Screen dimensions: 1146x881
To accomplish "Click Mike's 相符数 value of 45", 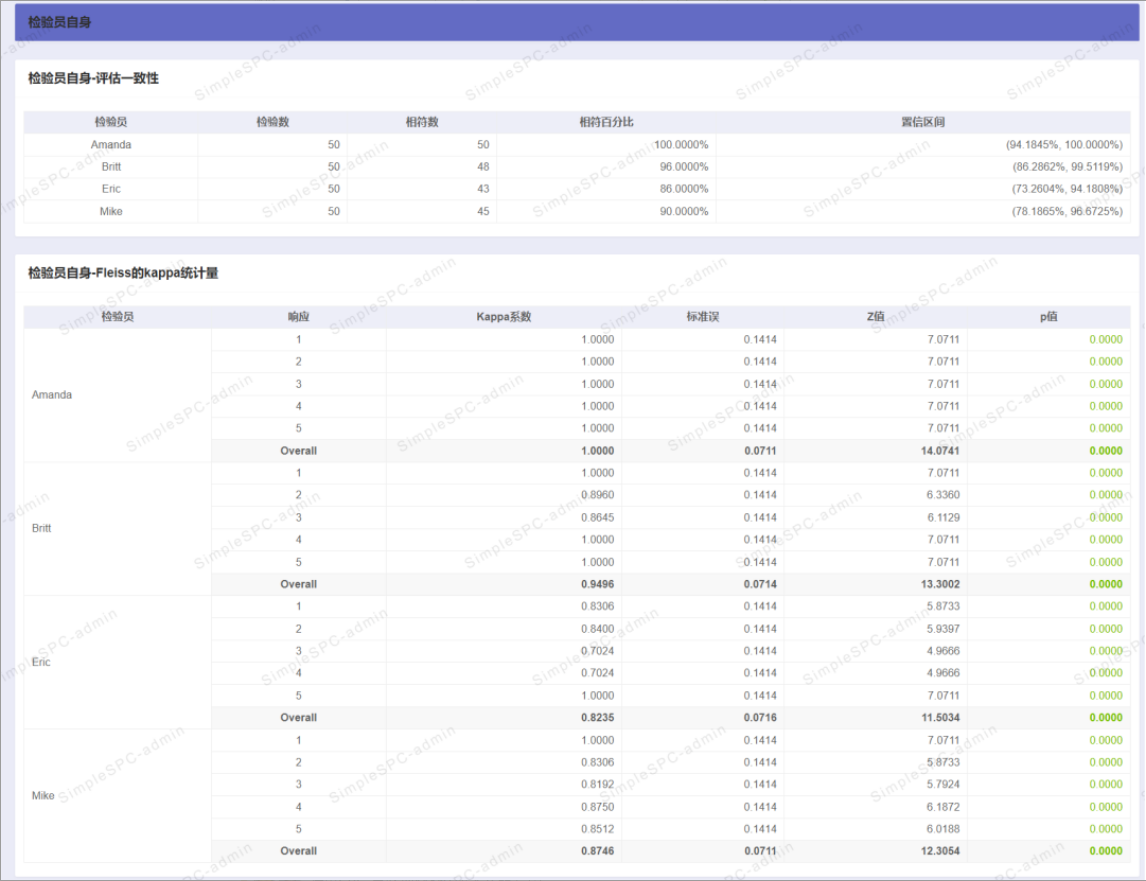I will click(x=483, y=211).
